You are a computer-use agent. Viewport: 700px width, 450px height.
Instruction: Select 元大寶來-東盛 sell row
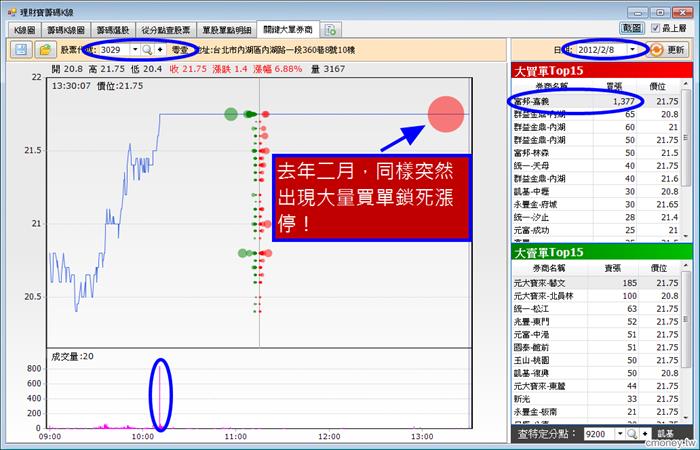tap(596, 386)
